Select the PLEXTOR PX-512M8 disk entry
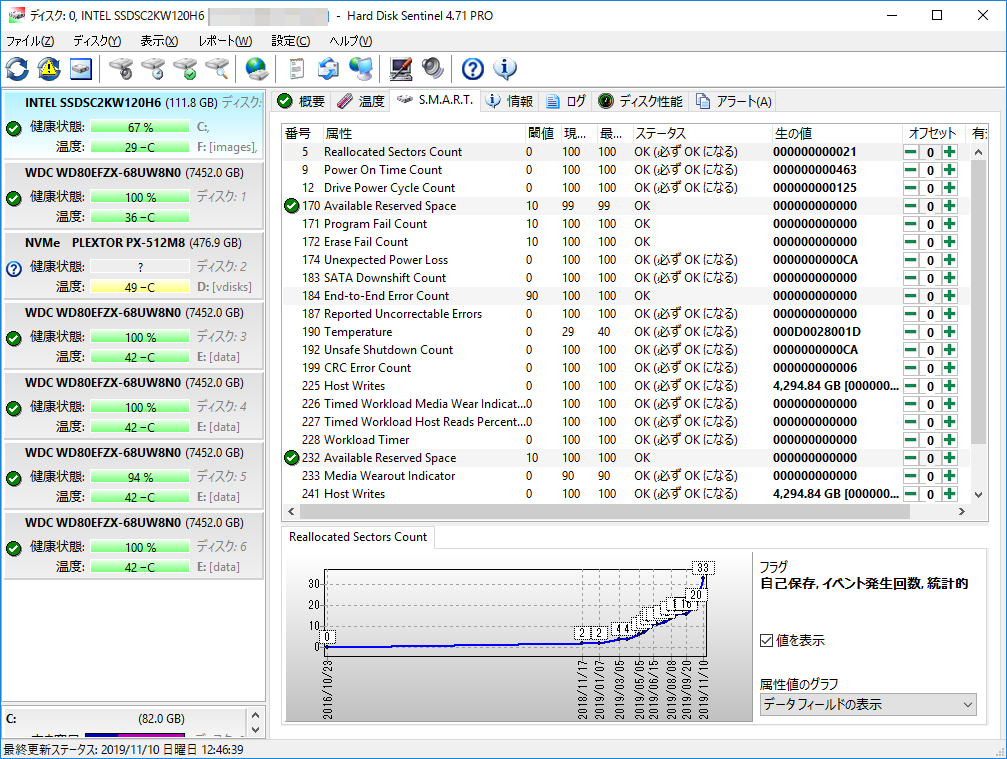The width and height of the screenshot is (1007, 759). click(134, 265)
